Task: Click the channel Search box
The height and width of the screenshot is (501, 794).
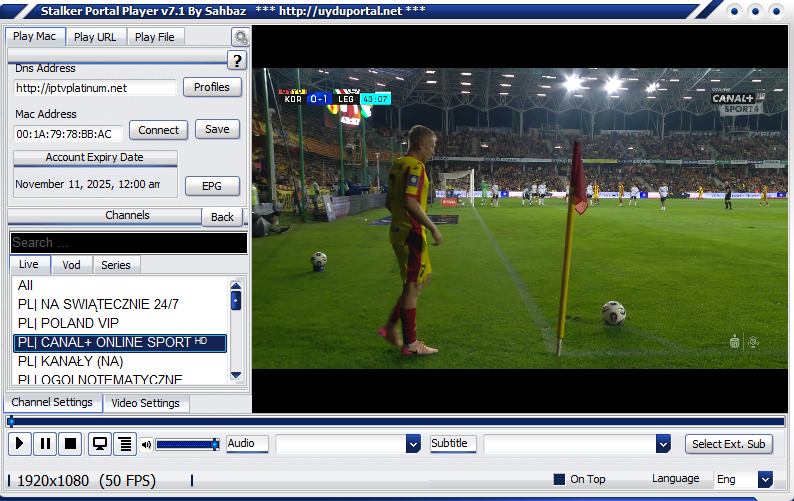Action: click(x=129, y=243)
